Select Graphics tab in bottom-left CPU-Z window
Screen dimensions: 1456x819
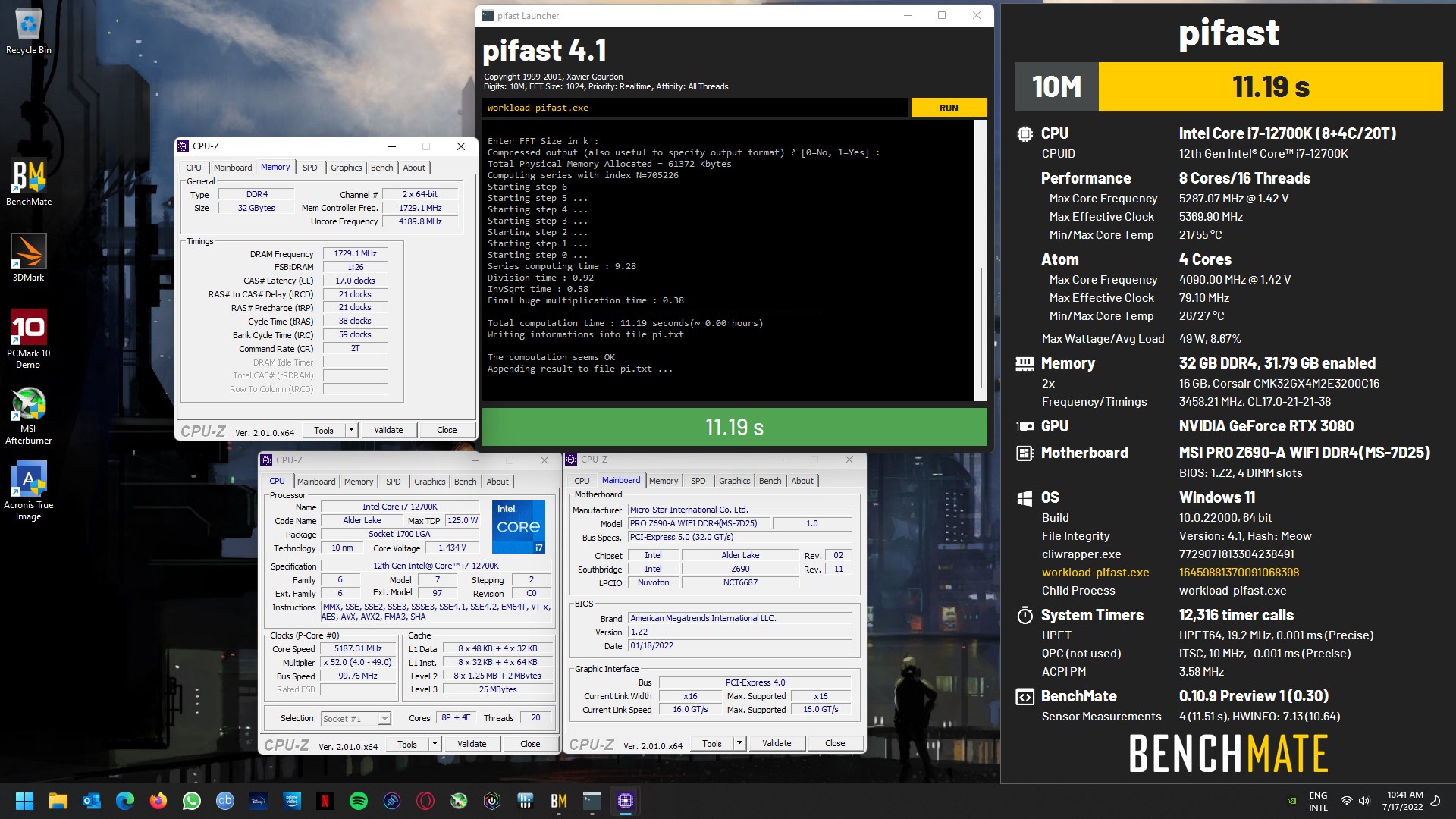(430, 482)
